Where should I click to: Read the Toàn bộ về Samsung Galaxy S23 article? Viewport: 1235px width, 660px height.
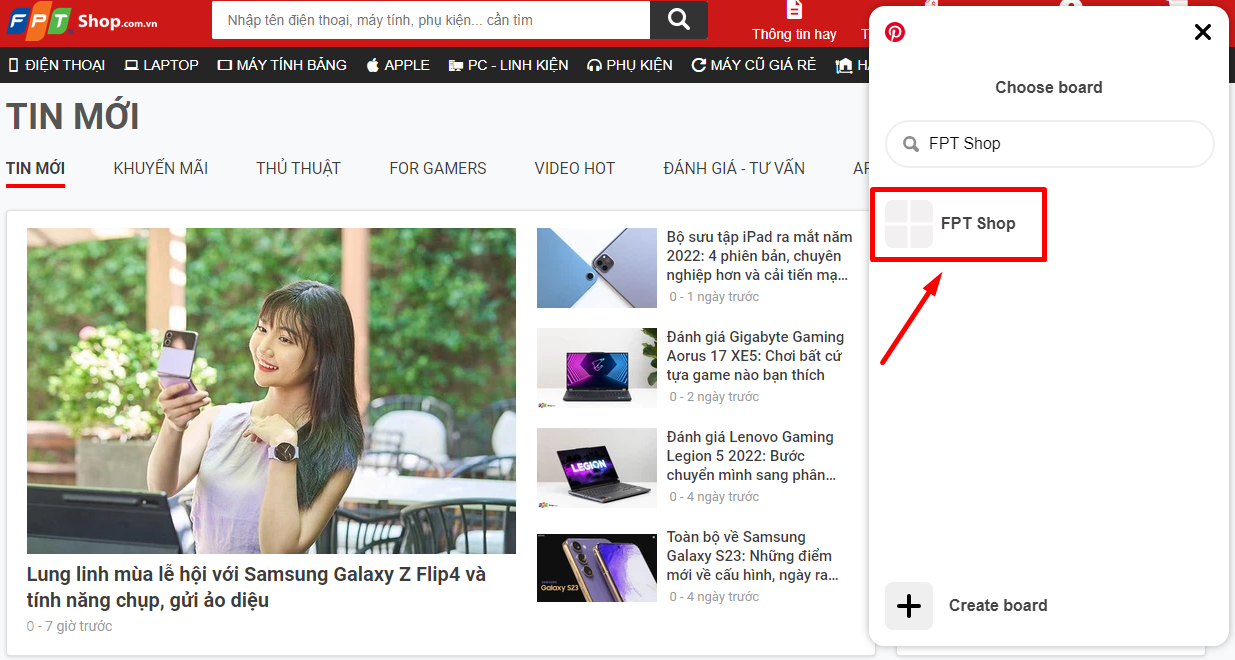click(753, 556)
